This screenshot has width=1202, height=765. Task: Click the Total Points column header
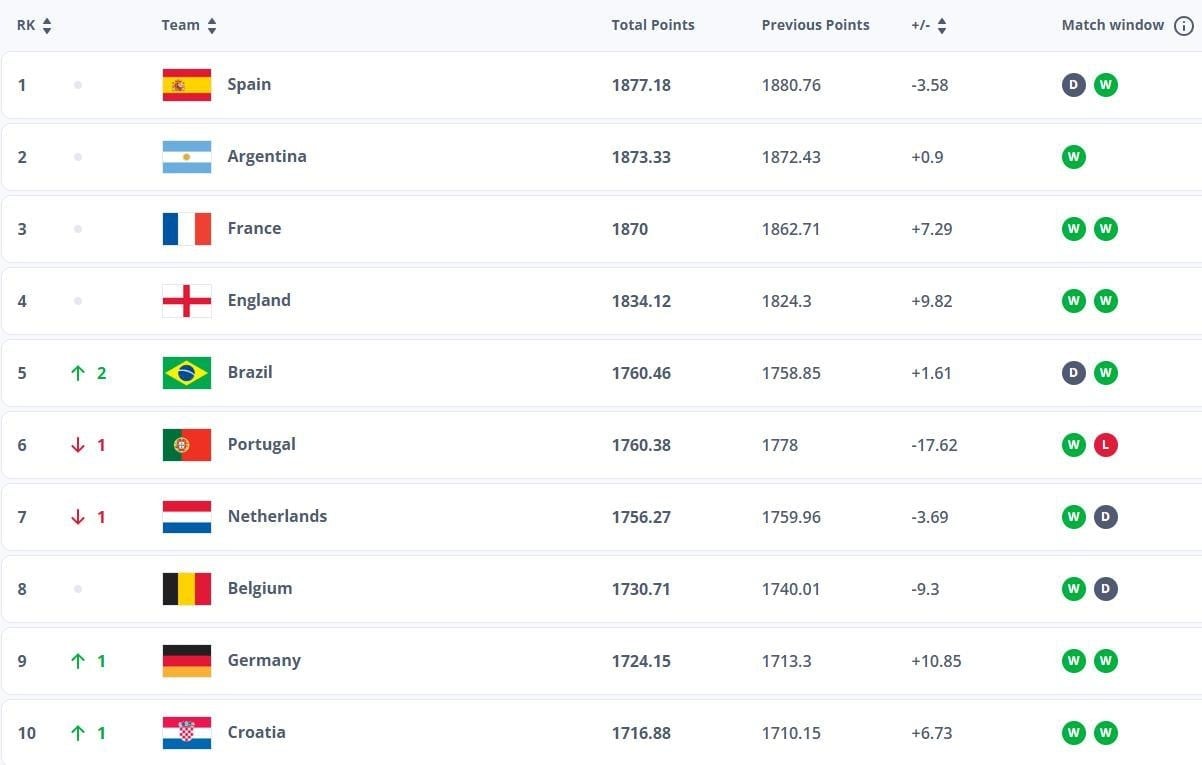653,25
